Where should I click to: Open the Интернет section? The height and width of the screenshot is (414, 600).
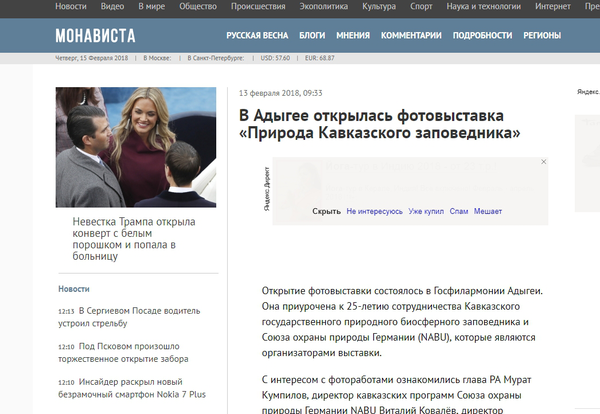click(553, 7)
